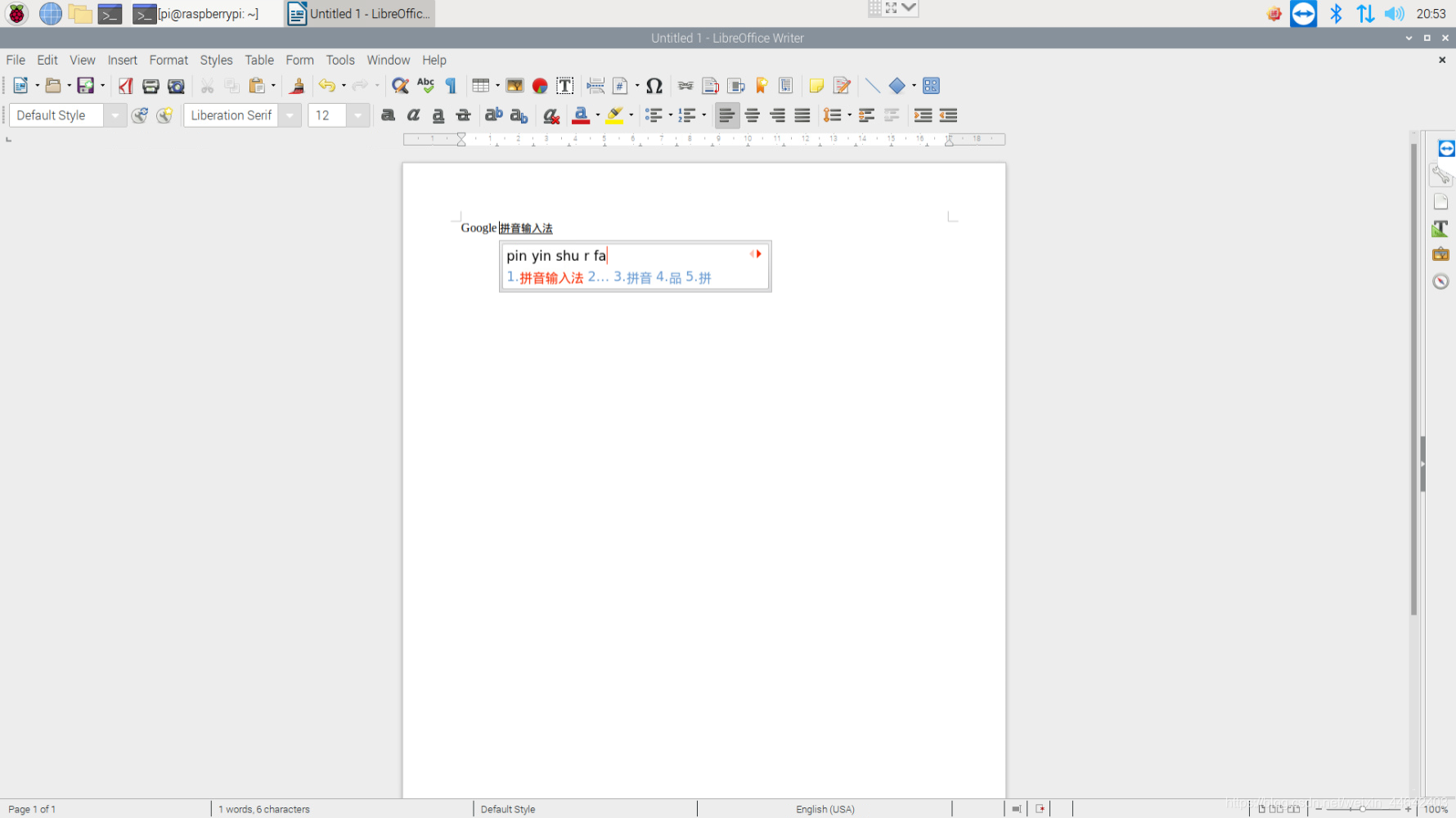The height and width of the screenshot is (818, 1456).
Task: Expand the paragraph style dropdown
Action: tap(115, 115)
